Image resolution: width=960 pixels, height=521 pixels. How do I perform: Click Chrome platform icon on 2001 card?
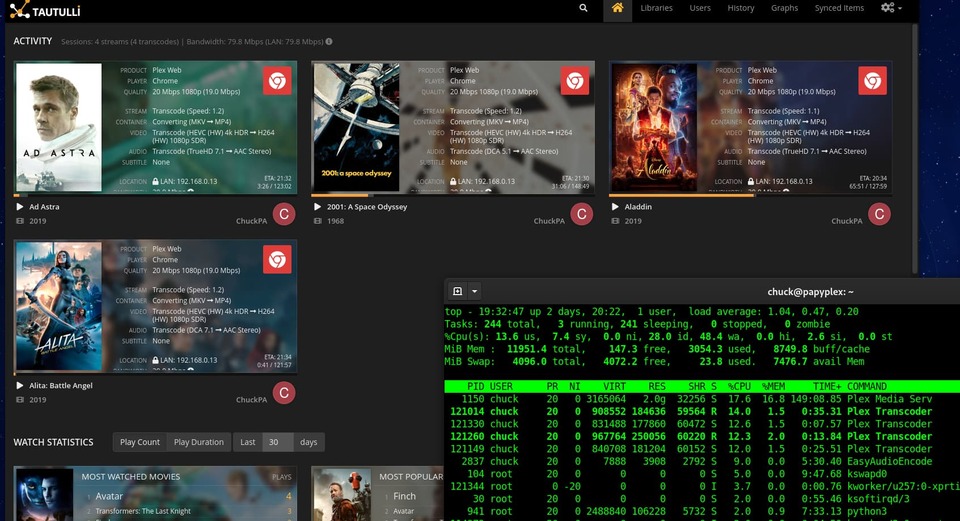pos(574,81)
